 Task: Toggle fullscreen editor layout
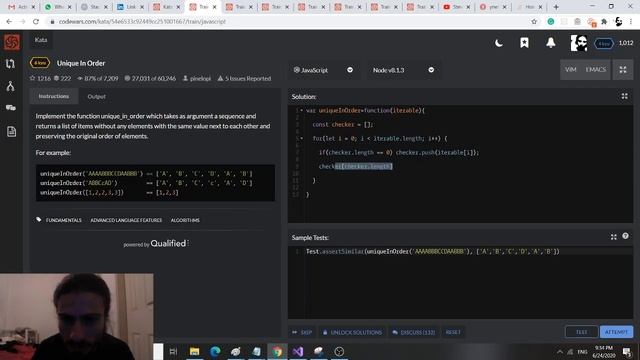point(623,70)
